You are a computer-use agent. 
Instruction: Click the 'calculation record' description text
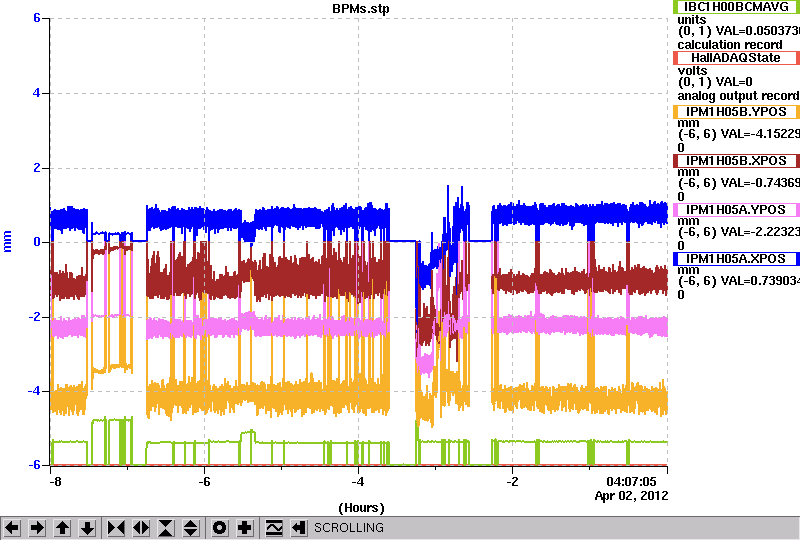[730, 44]
